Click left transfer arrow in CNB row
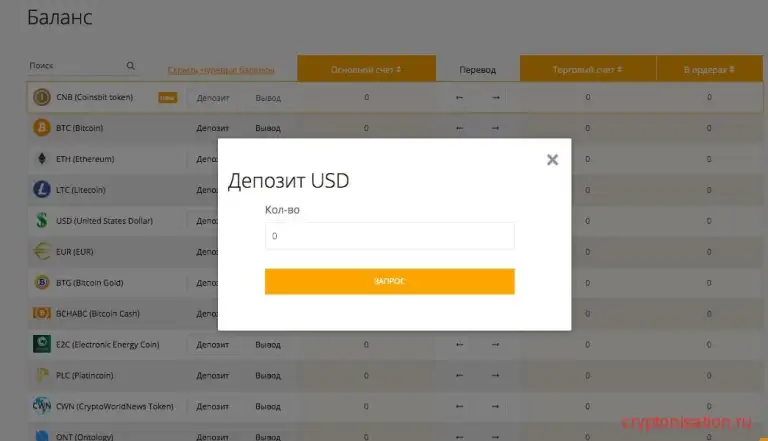The image size is (768, 441). point(459,98)
